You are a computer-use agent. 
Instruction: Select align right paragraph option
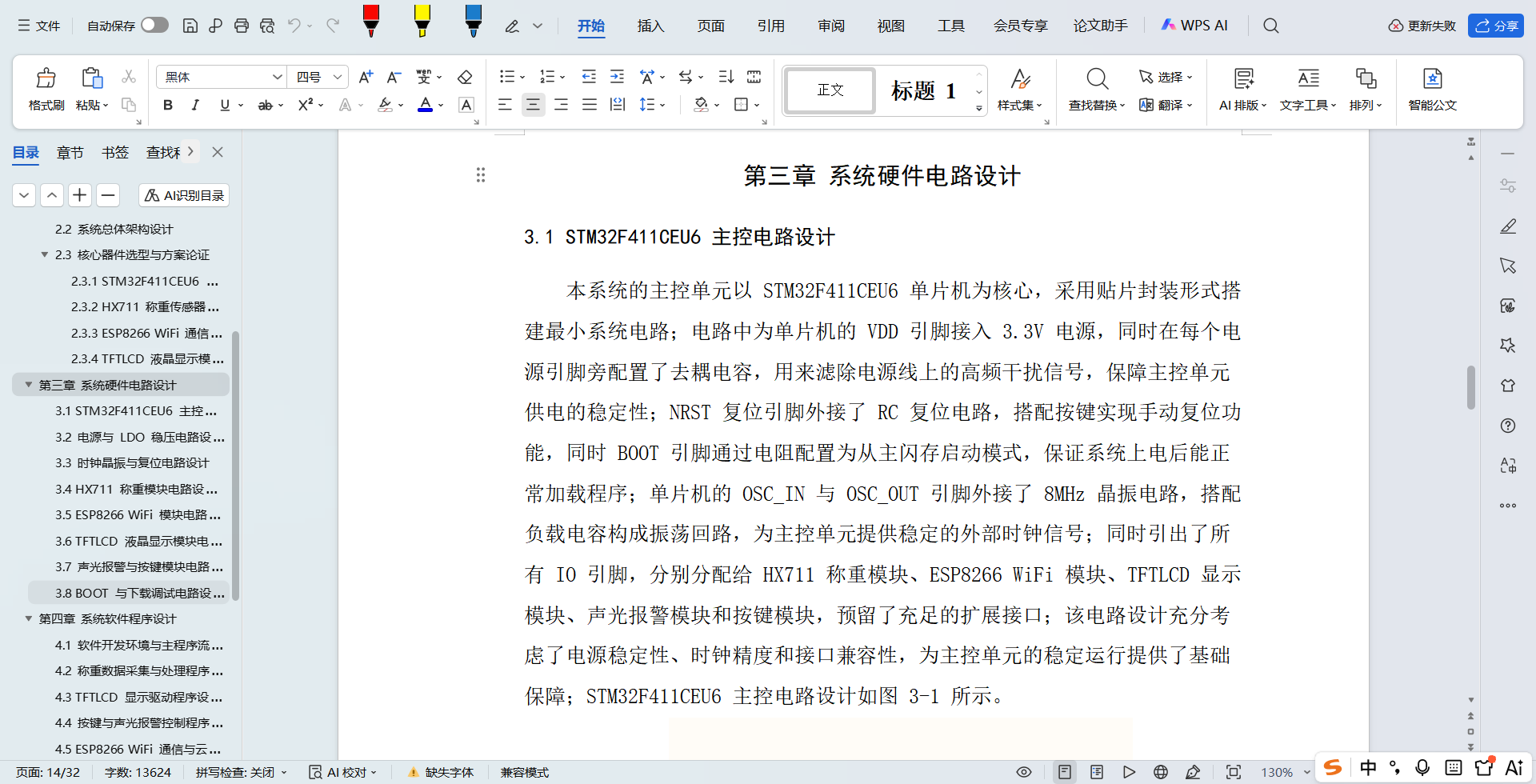[562, 105]
